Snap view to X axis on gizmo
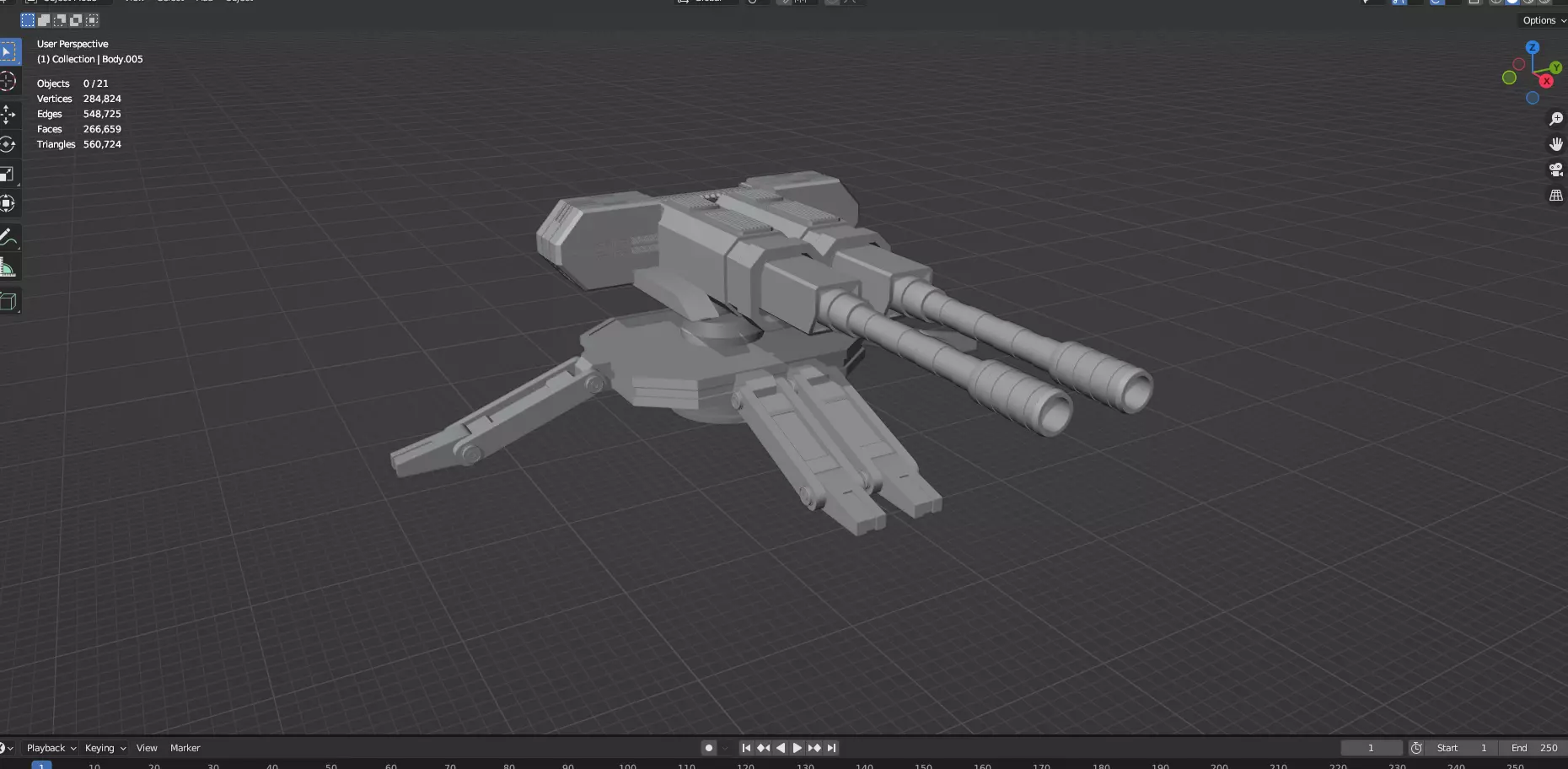 [x=1546, y=81]
